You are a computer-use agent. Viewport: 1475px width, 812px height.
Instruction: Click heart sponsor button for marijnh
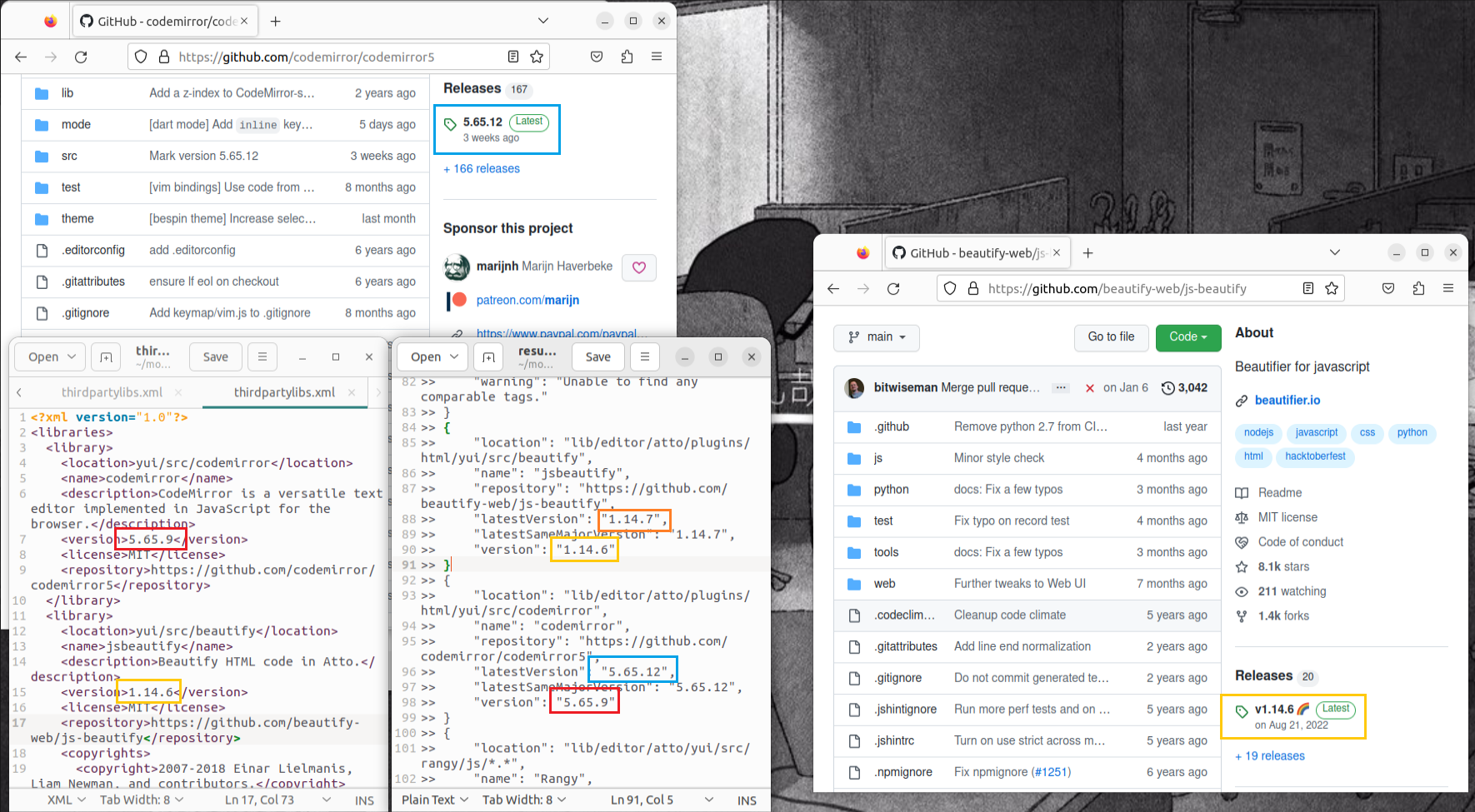639,267
